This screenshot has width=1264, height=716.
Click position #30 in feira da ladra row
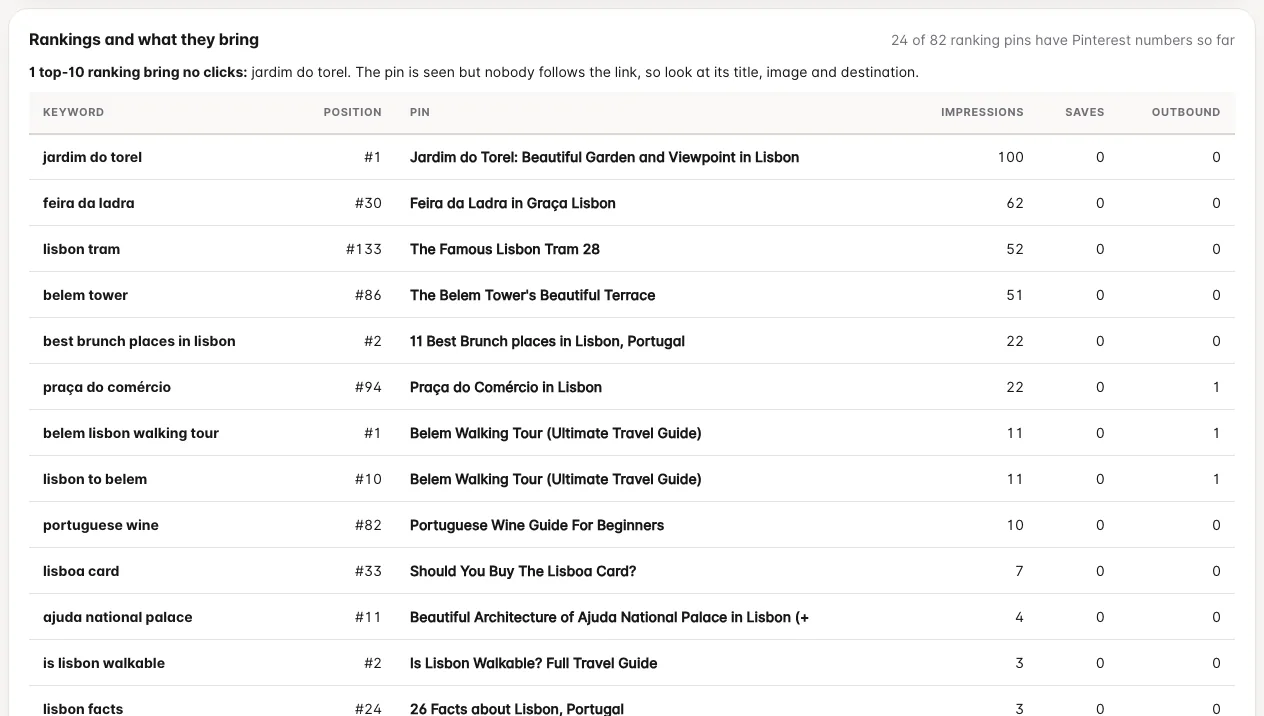coord(368,203)
